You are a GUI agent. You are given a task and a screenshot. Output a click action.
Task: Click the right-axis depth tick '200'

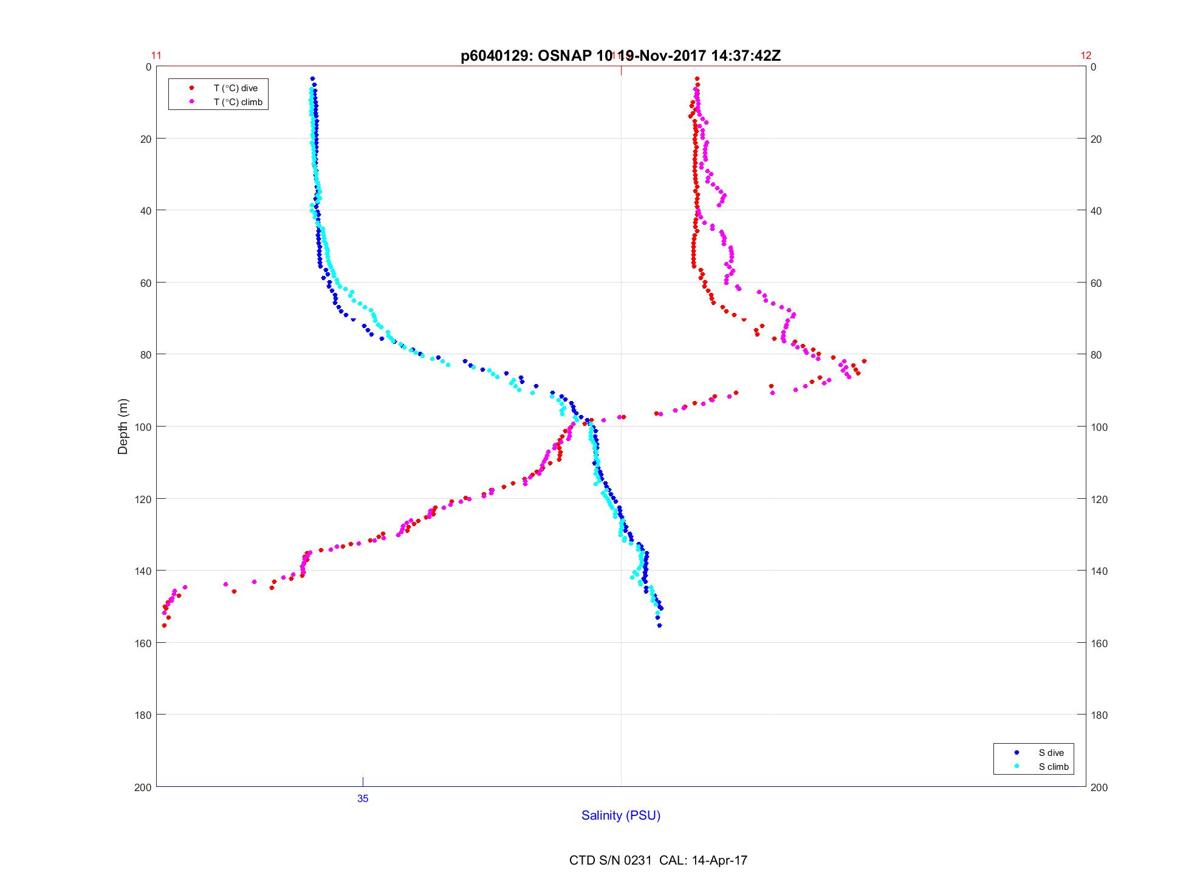(1100, 787)
